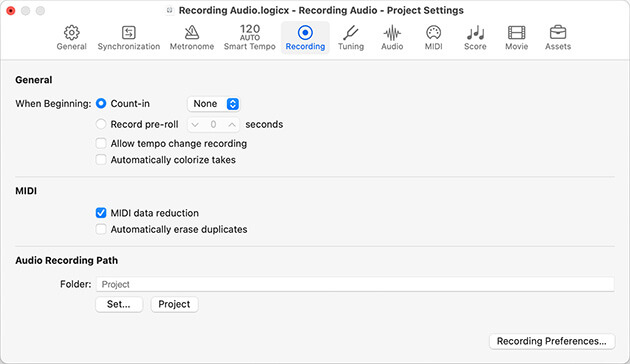Viewport: 630px width, 364px height.
Task: Open the Smart Tempo settings pane
Action: tap(250, 38)
